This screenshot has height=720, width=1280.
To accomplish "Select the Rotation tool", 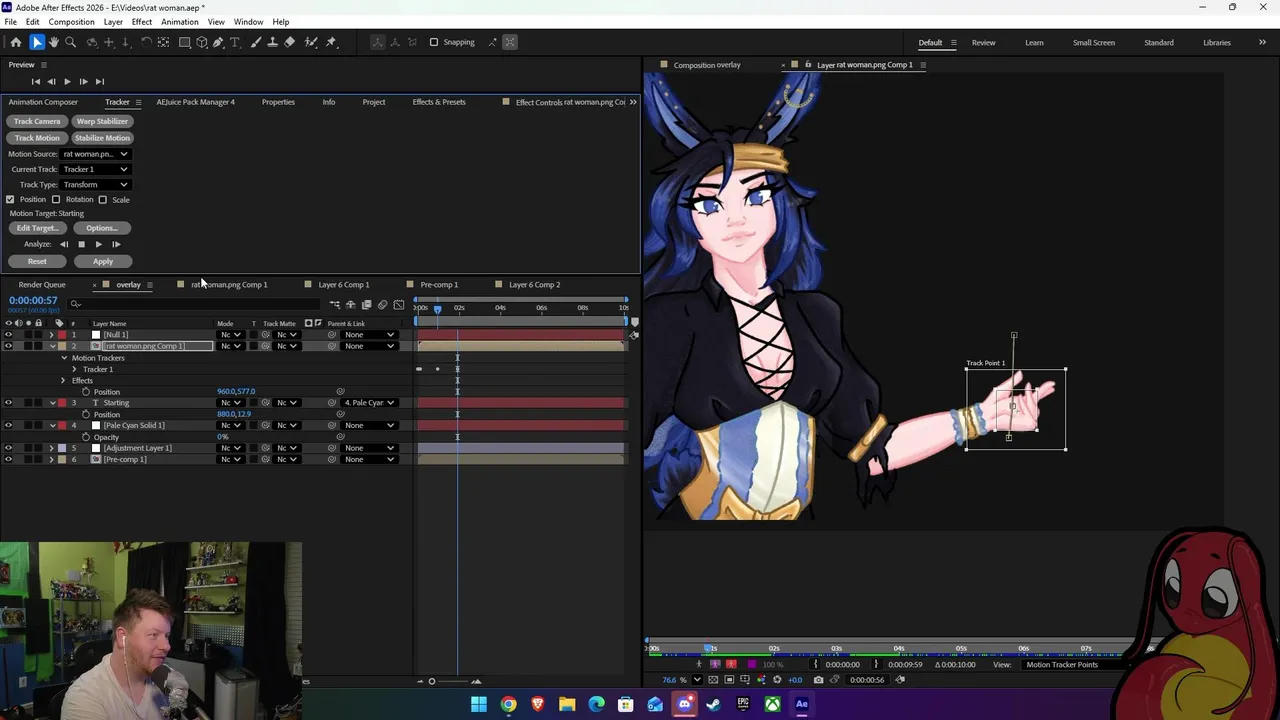I will (146, 42).
